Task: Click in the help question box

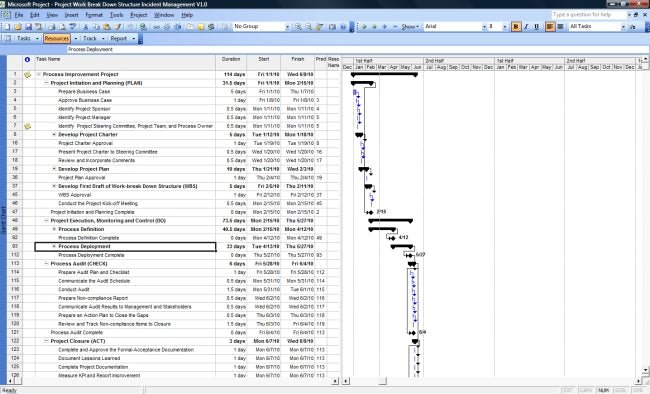Action: coord(589,15)
